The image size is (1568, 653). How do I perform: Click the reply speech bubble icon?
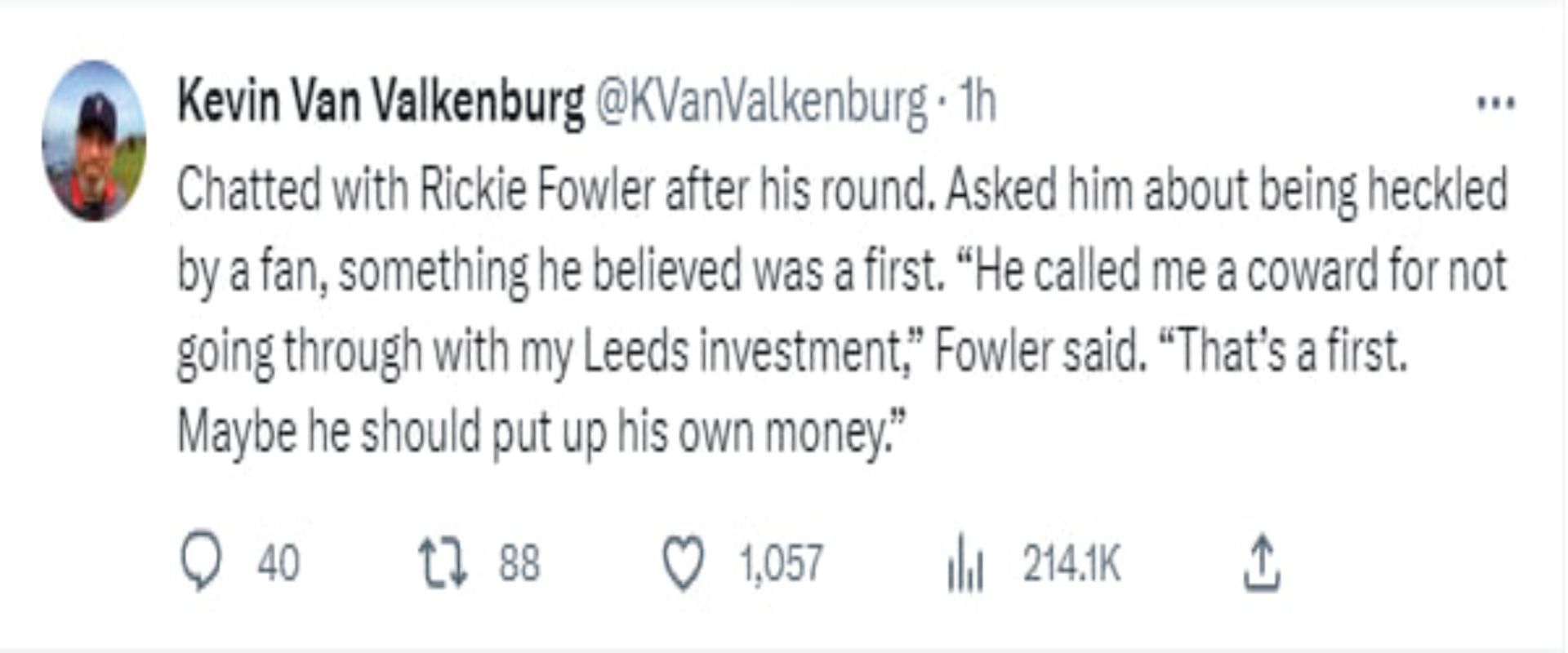[200, 562]
